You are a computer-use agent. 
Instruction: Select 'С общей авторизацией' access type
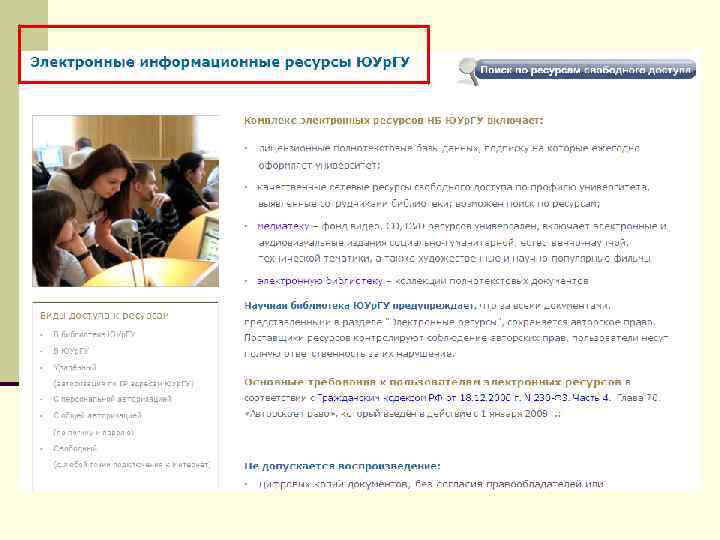pyautogui.click(x=97, y=416)
